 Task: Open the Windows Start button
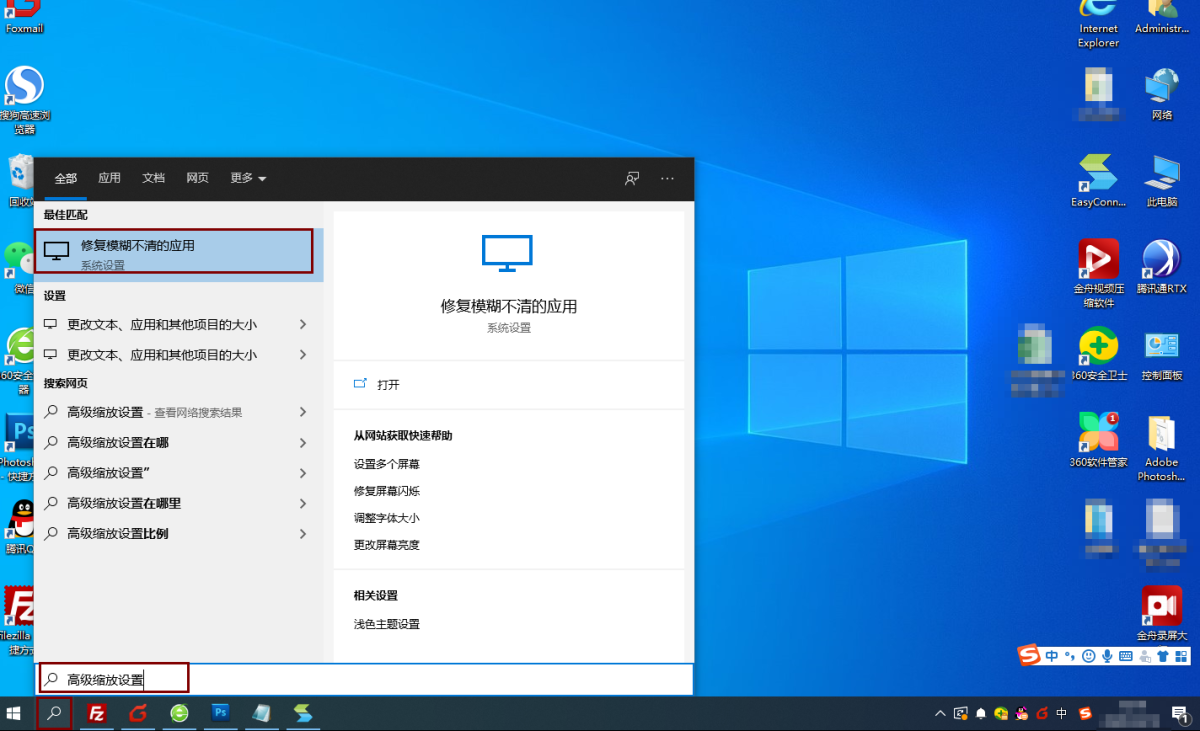click(x=15, y=713)
